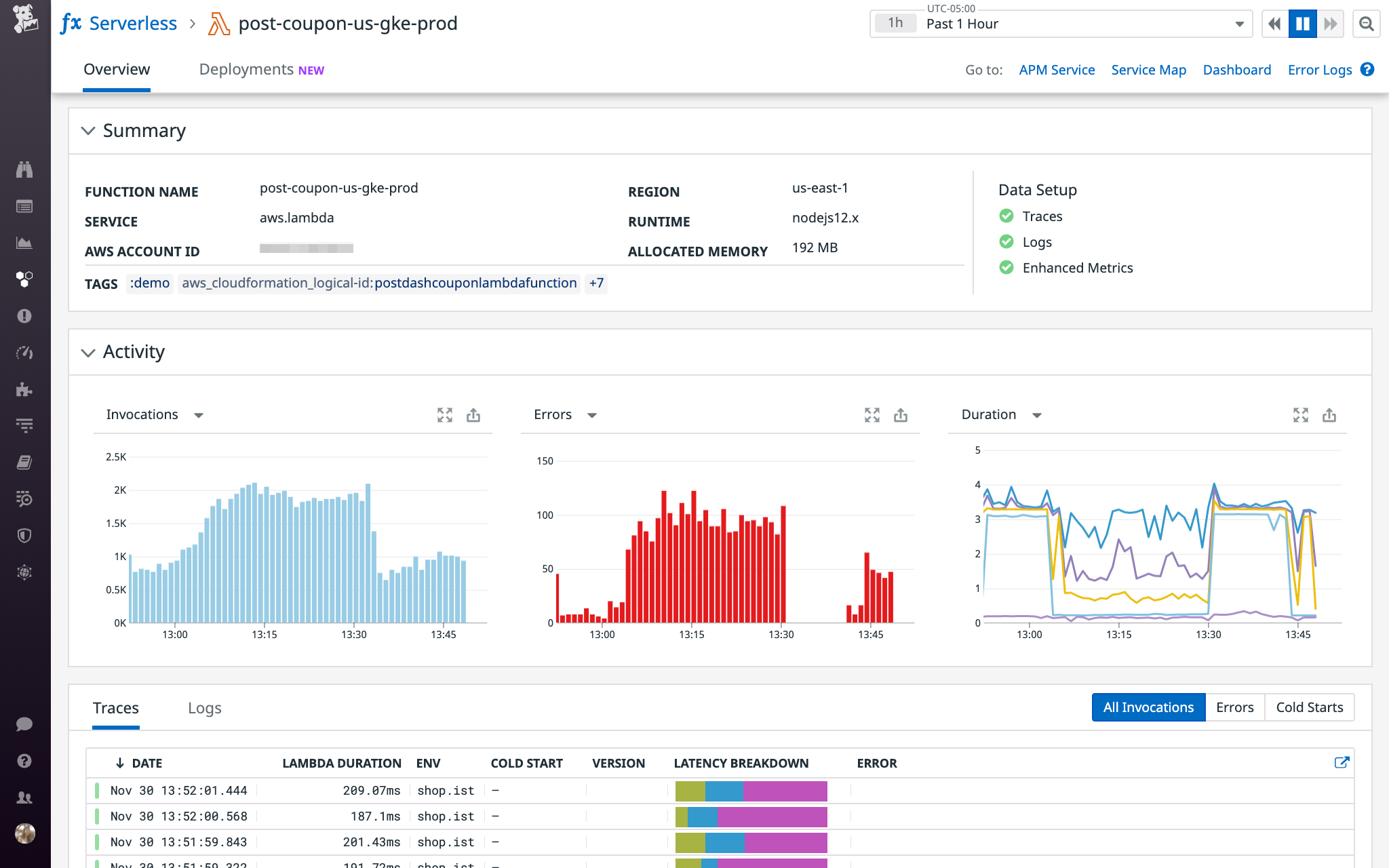Screen dimensions: 1389x868
Task: Open the Logs tab in traces panel
Action: click(x=204, y=708)
